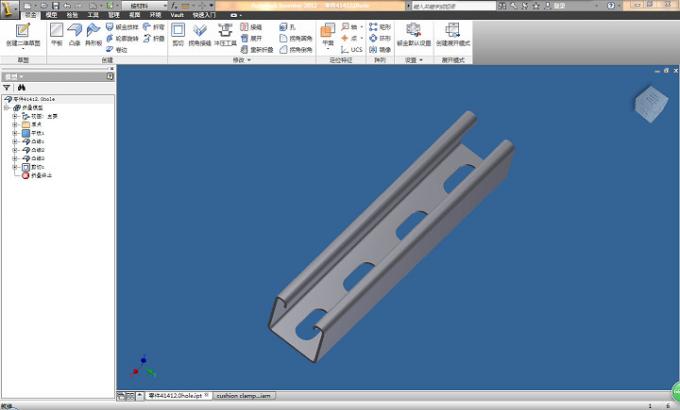Viewport: 680px width, 410px height.
Task: Pick the Corner Chamfer (拐角倒角) tool
Action: [x=296, y=49]
